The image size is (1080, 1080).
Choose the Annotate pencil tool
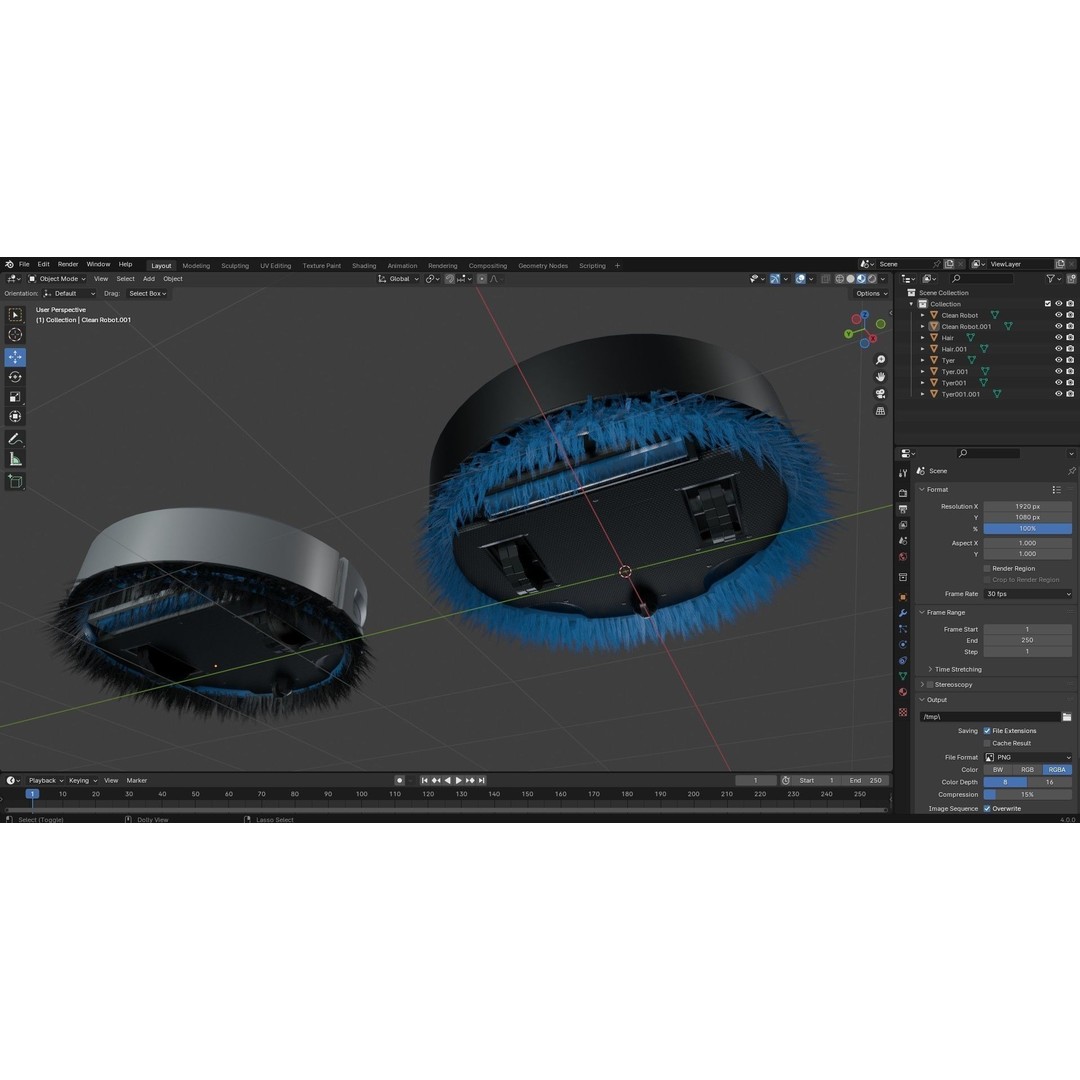15,439
